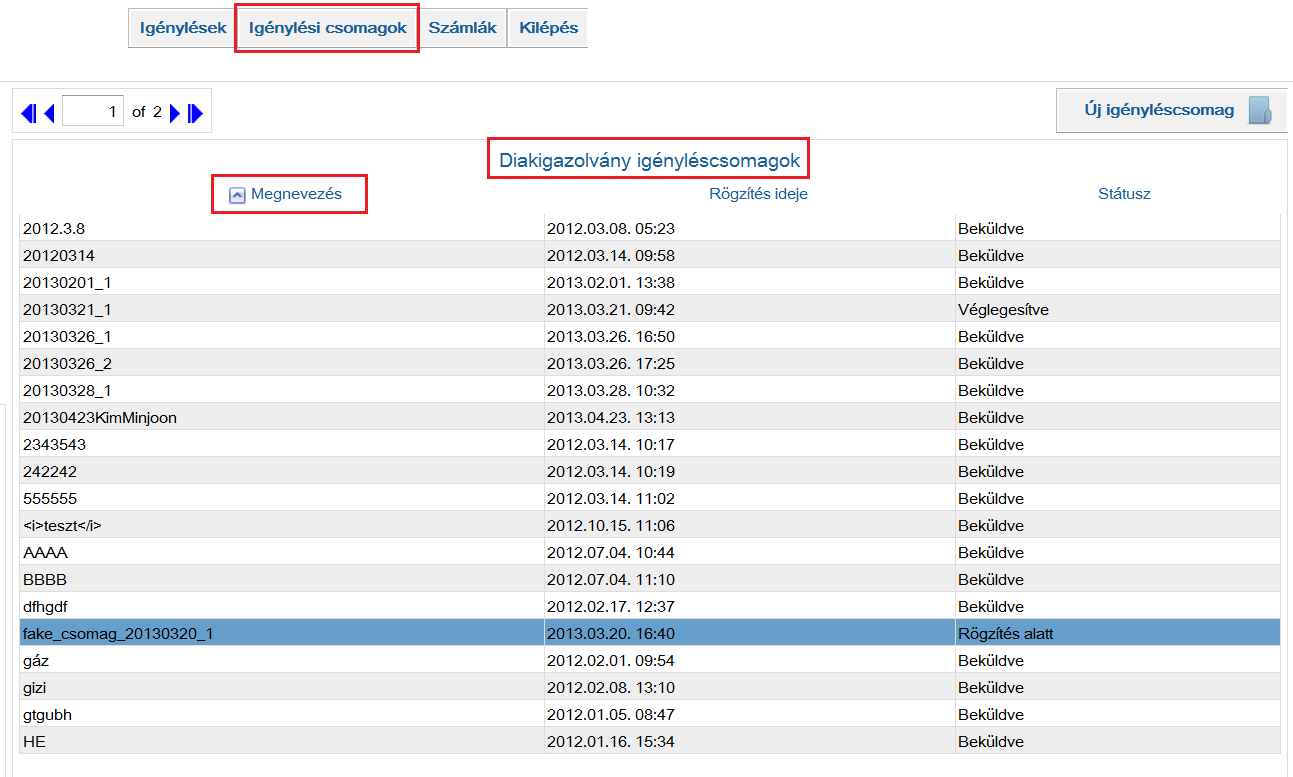Image resolution: width=1293 pixels, height=777 pixels.
Task: Select the Kilépés menu item
Action: tap(548, 28)
